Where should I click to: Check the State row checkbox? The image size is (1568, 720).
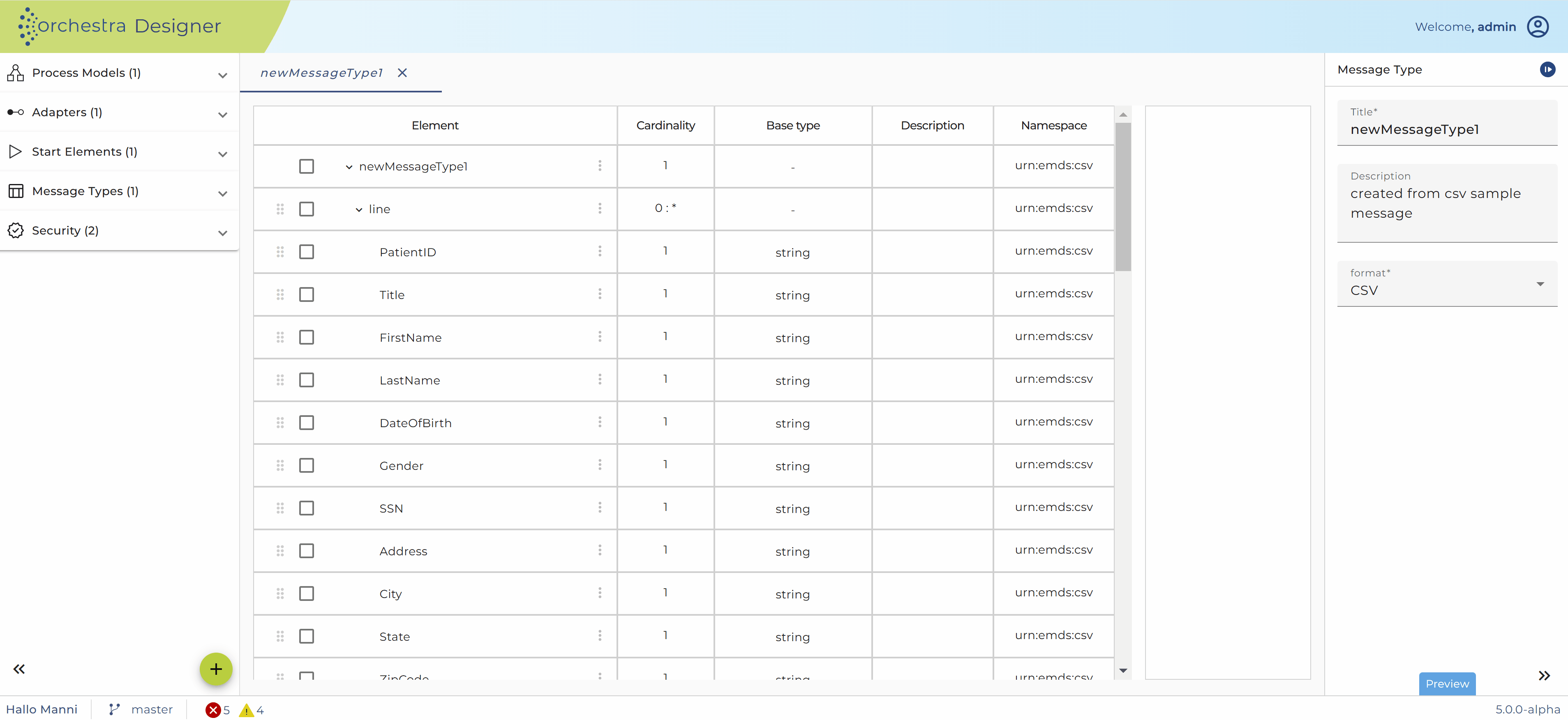(306, 636)
